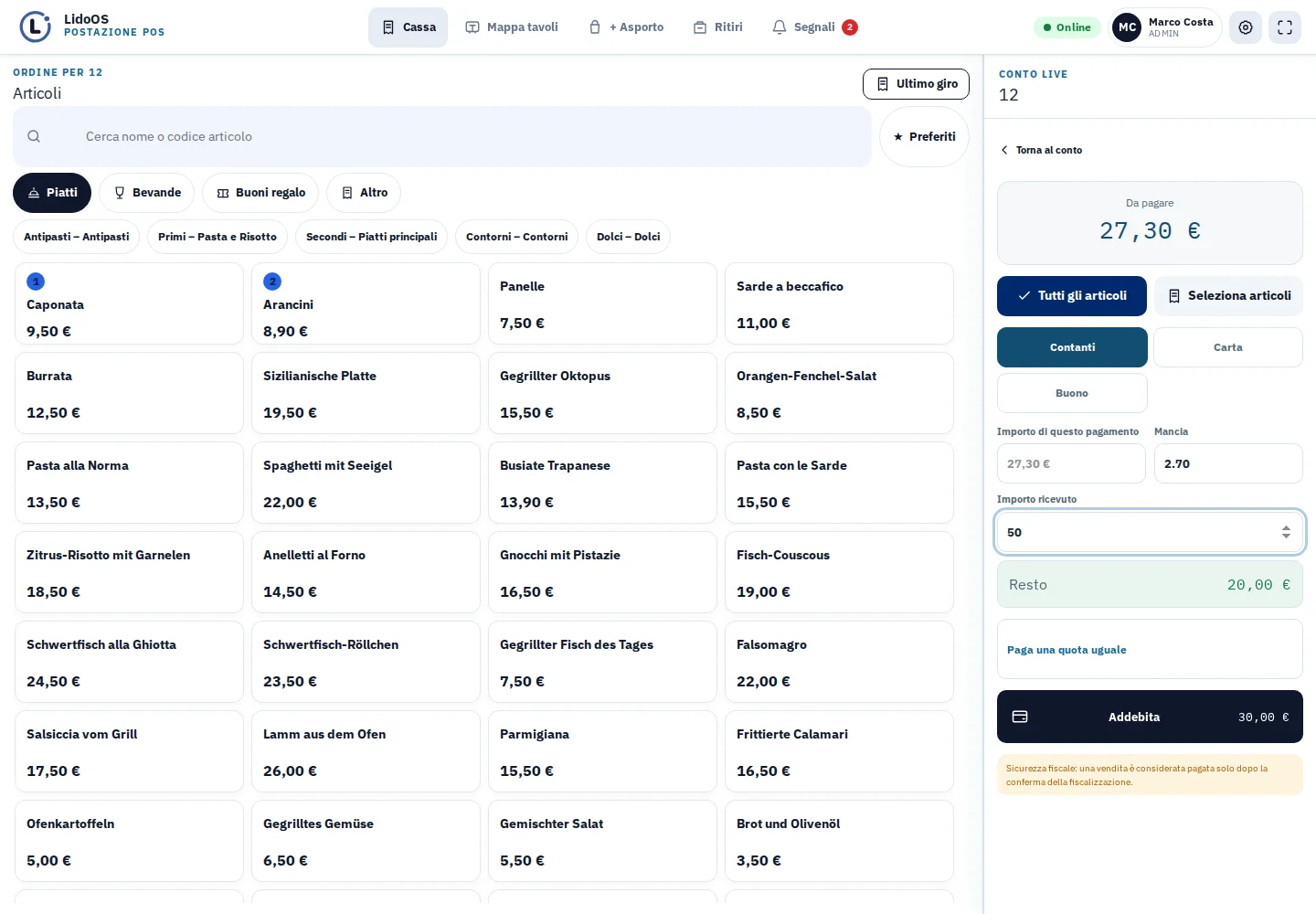1316x914 pixels.
Task: Choose Seleziona articoli option
Action: point(1228,296)
